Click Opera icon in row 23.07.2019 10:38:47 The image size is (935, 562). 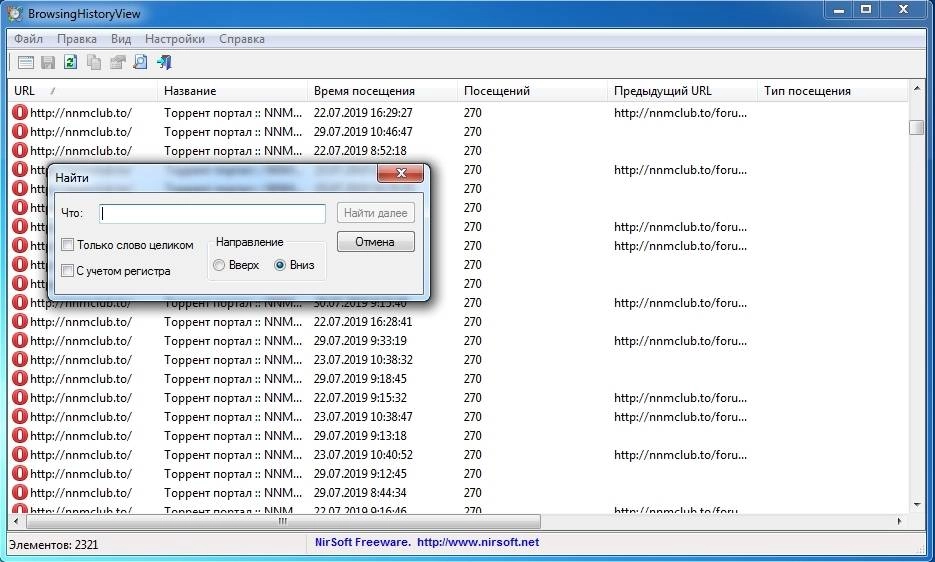click(x=20, y=416)
